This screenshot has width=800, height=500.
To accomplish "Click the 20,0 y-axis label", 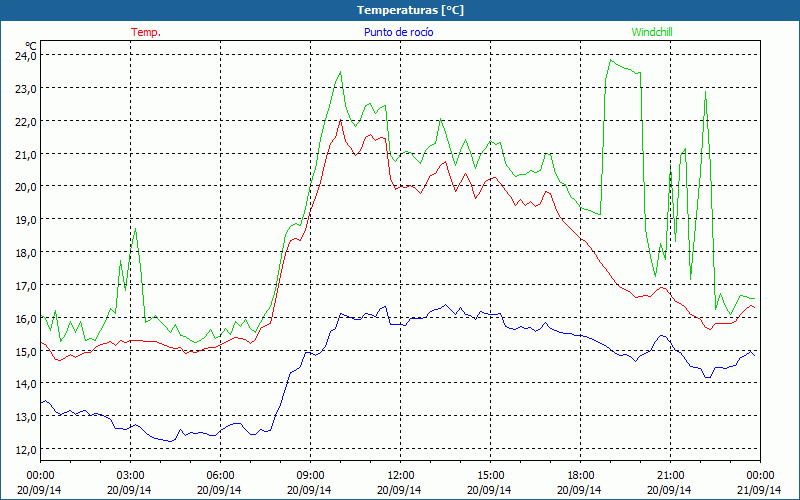I will tap(26, 187).
